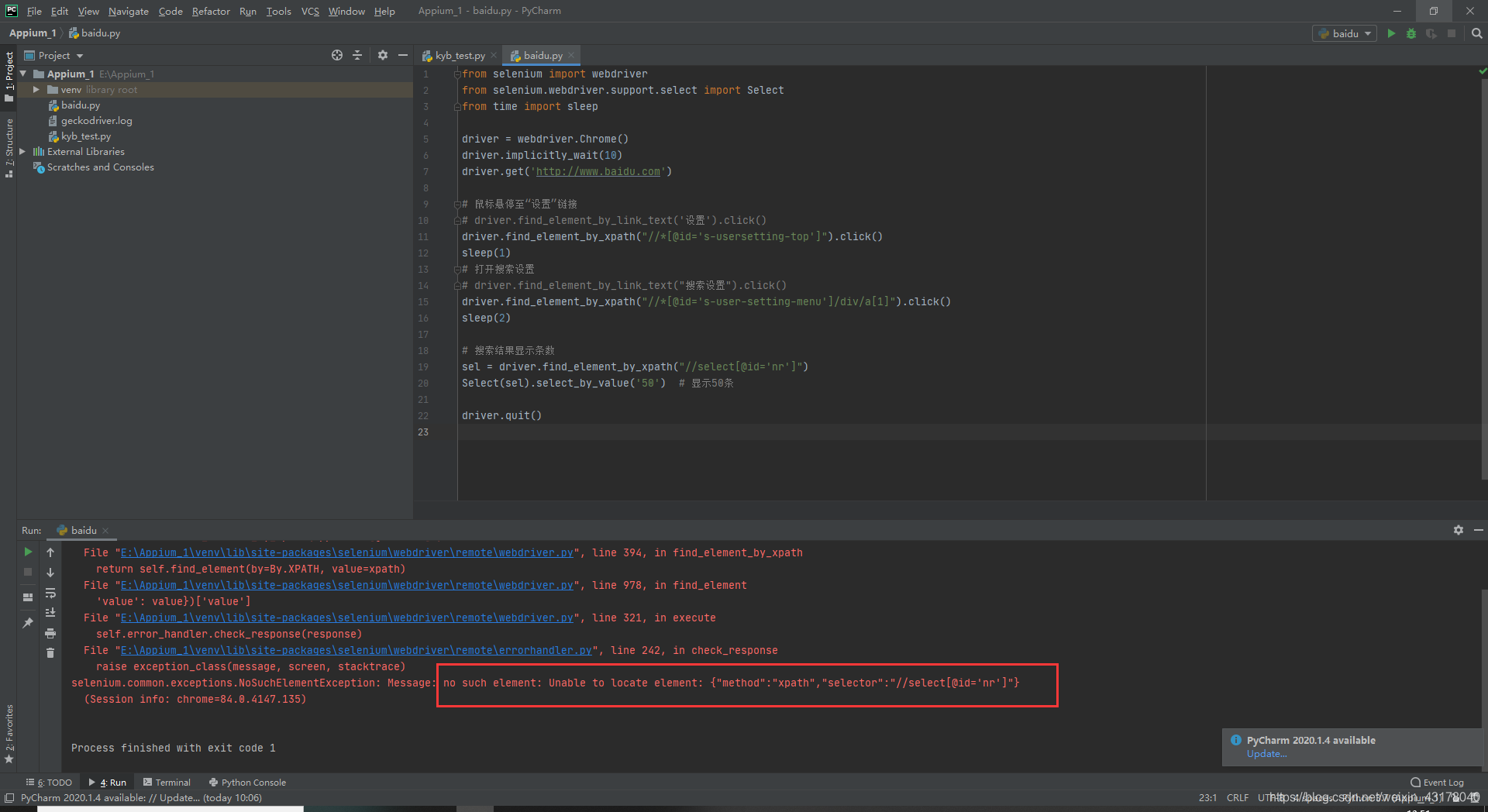1488x812 pixels.
Task: Toggle soft-wrap in the Run console
Action: click(50, 594)
